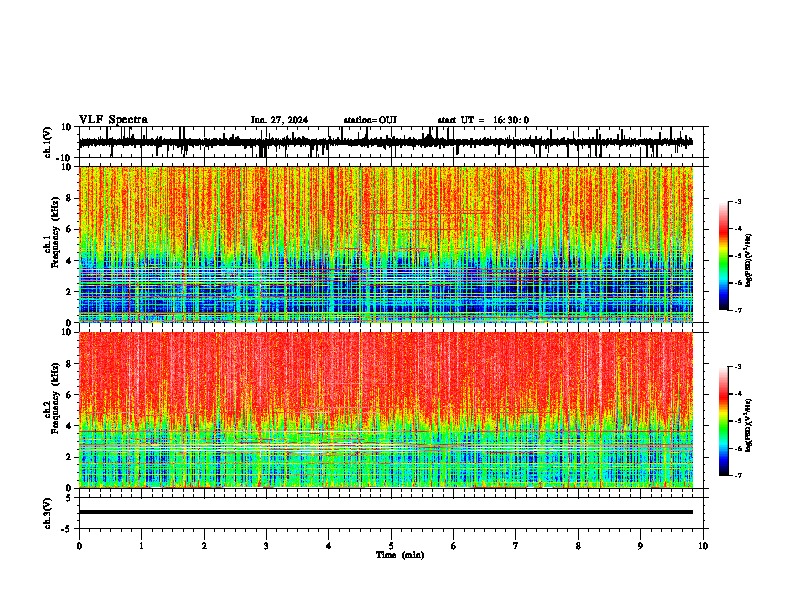Click the start UT = 16:30:0 label
The height and width of the screenshot is (612, 792).
pos(483,120)
